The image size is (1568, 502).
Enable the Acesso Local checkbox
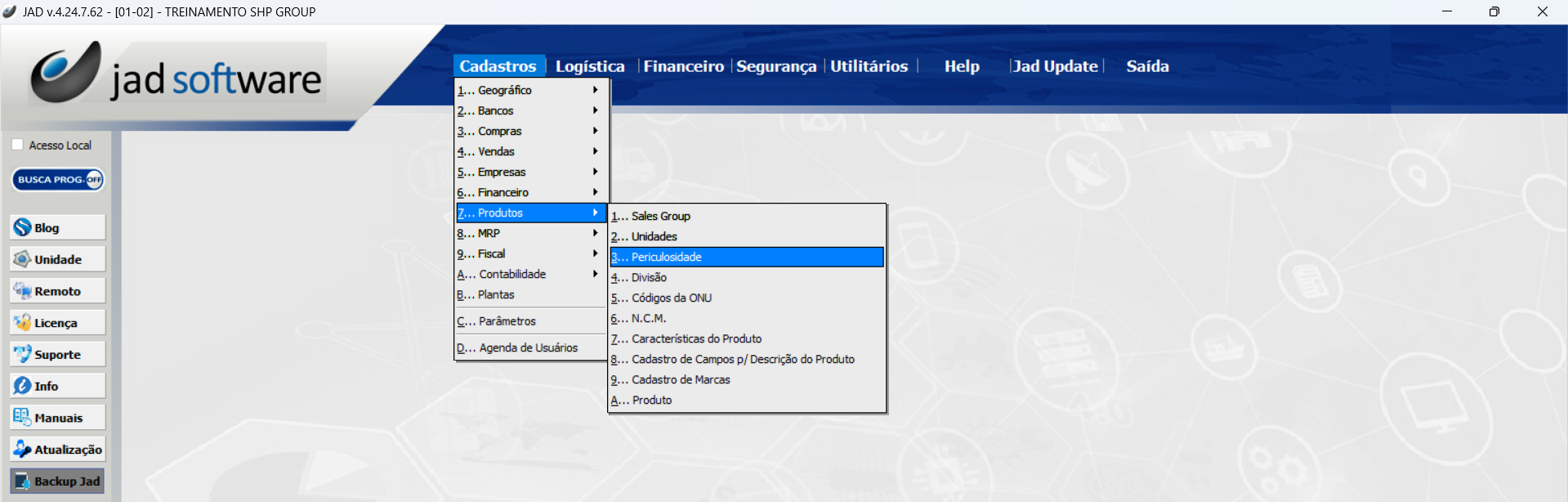[17, 145]
